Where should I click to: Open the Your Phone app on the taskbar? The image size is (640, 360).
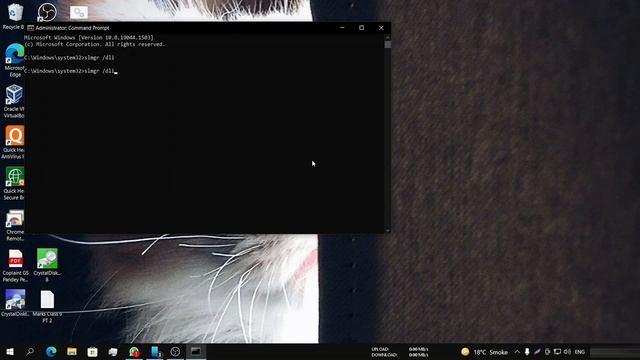click(155, 351)
